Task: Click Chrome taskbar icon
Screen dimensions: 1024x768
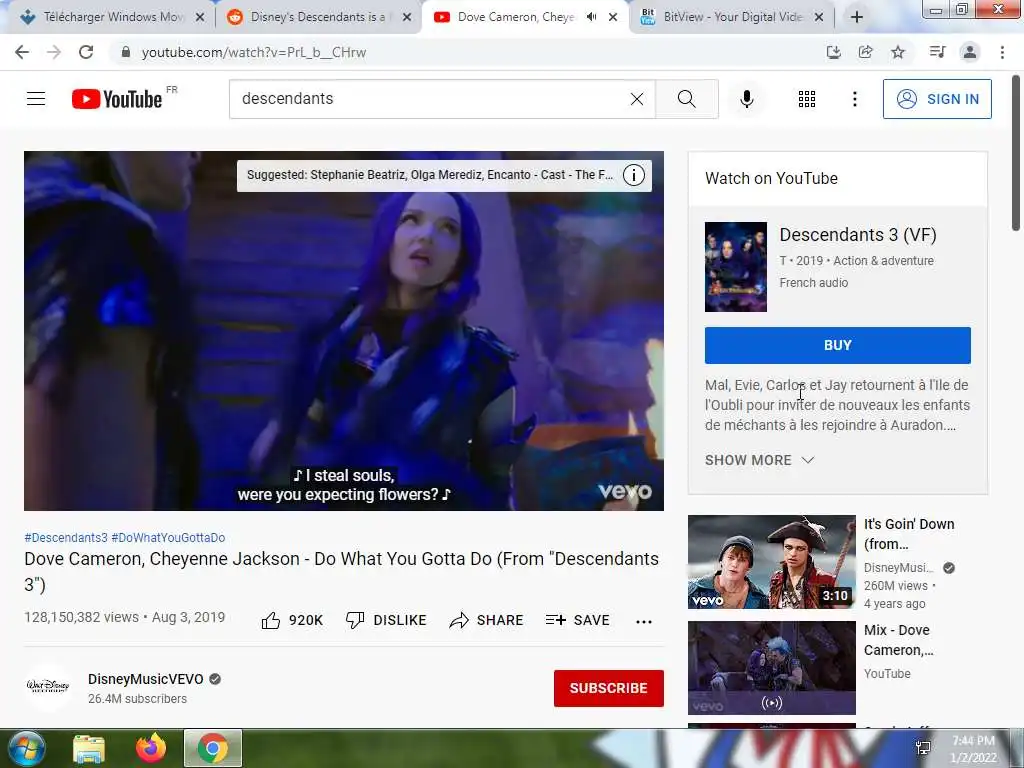Action: (x=213, y=748)
